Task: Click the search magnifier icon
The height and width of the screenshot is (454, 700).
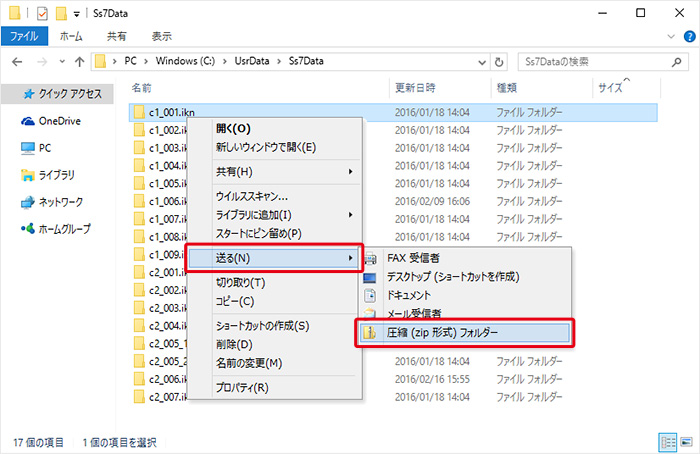Action: [676, 62]
